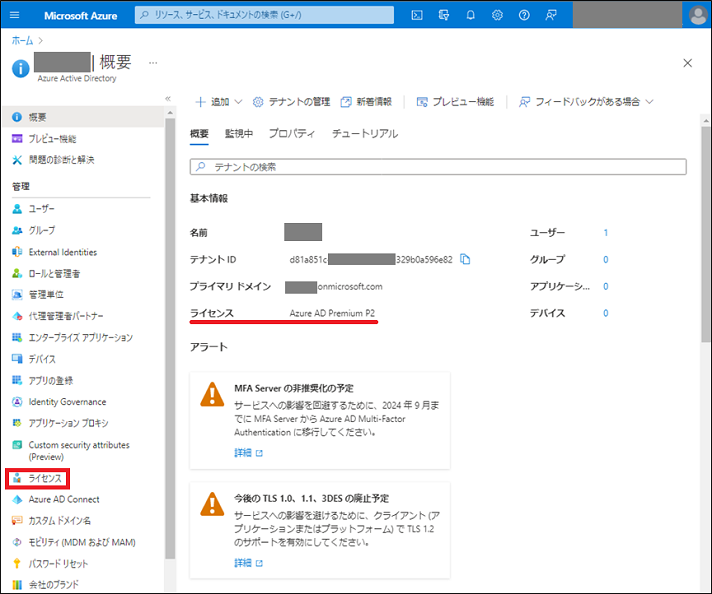This screenshot has height=594, width=712.
Task: Select 概要 in the sidebar
Action: [82, 117]
